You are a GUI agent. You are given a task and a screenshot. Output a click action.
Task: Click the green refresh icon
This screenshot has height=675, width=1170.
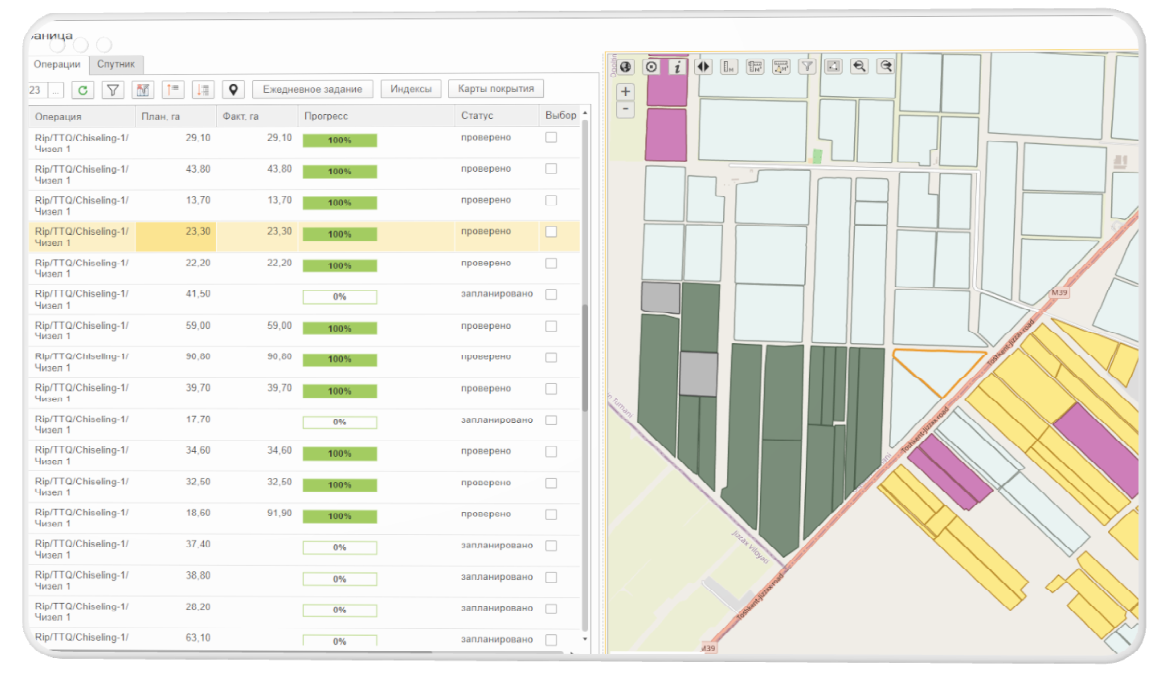83,90
